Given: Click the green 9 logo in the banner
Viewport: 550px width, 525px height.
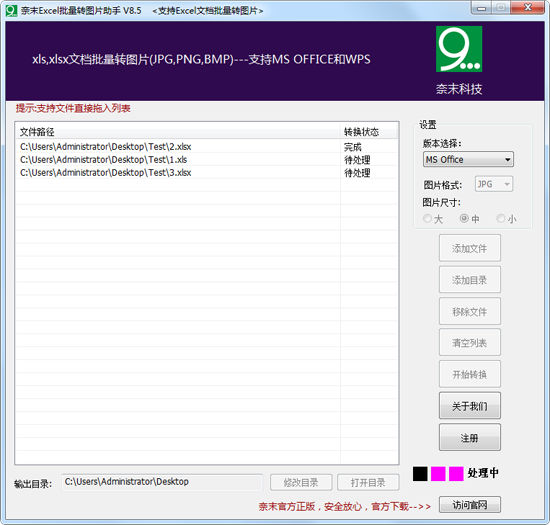Looking at the screenshot, I should click(459, 49).
